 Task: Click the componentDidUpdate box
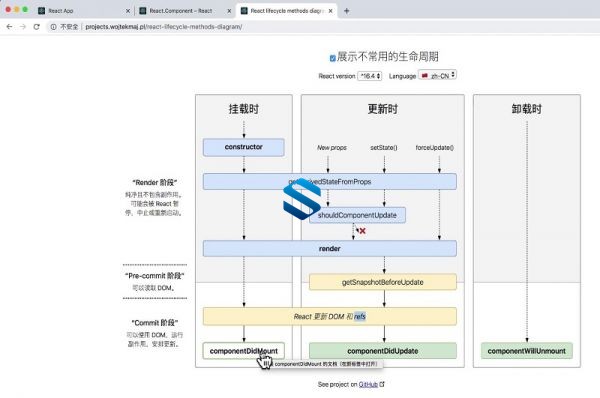point(383,351)
